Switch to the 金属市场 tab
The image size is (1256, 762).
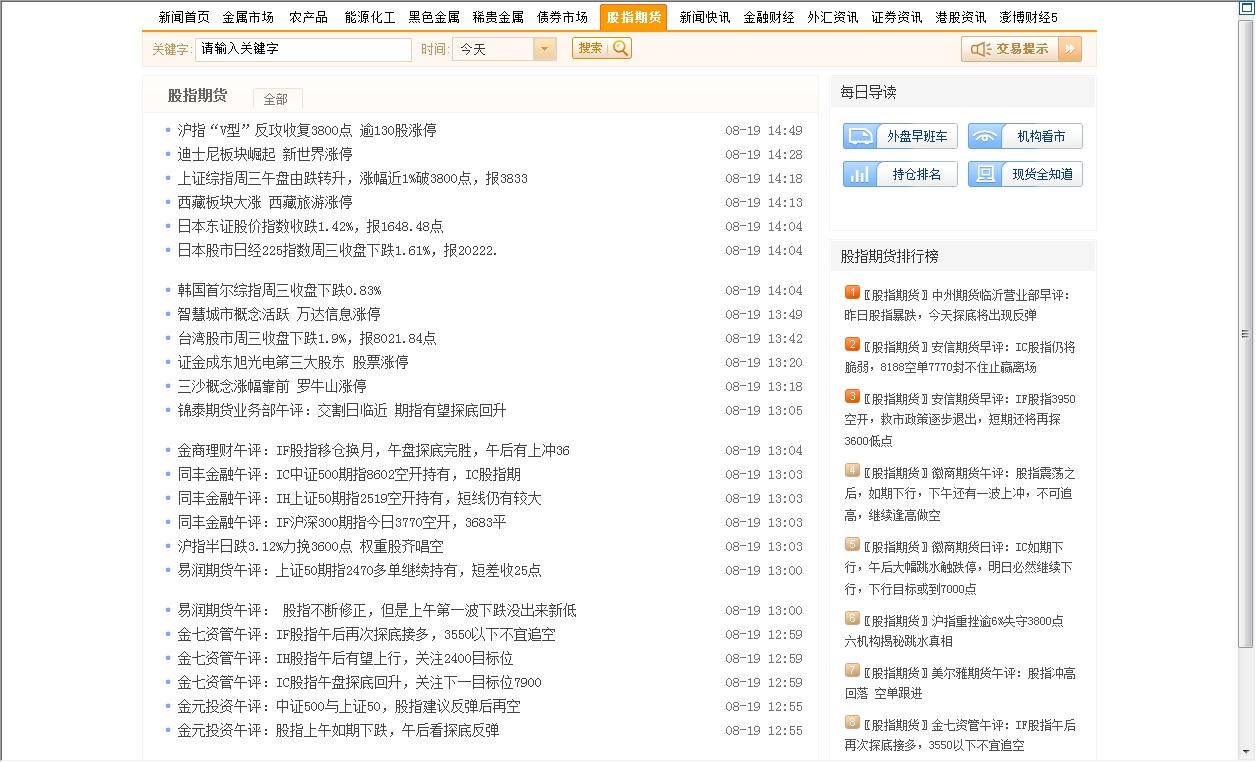point(248,17)
